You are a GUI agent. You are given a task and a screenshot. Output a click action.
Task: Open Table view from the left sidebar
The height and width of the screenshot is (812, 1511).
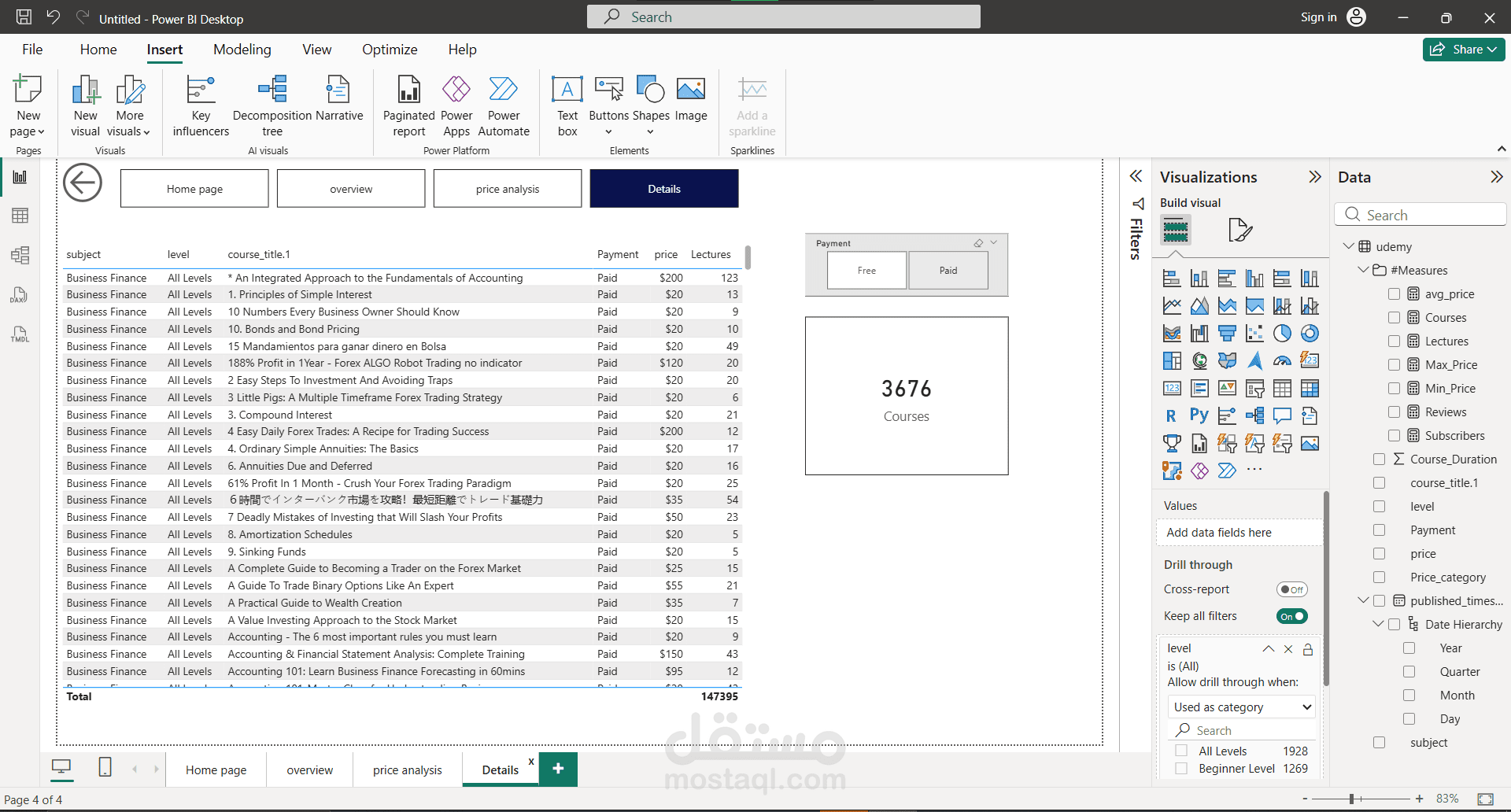point(20,215)
